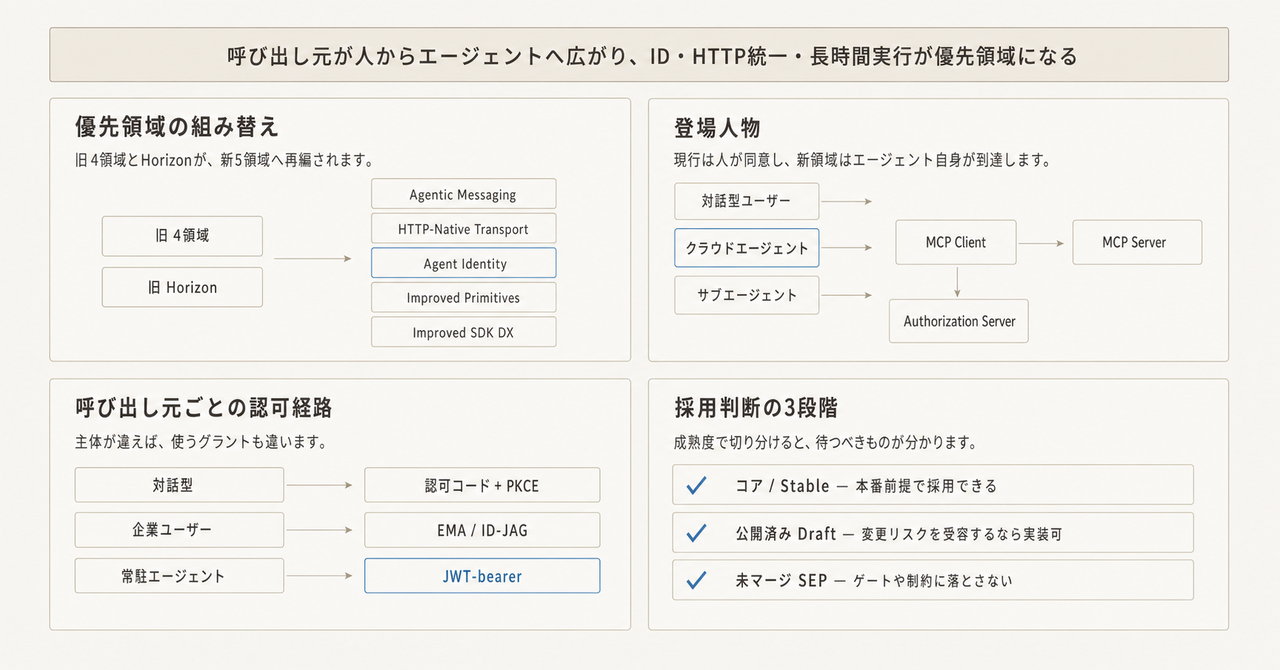Image resolution: width=1280 pixels, height=670 pixels.
Task: Click the checkmark beside コア / Stable
Action: click(697, 485)
